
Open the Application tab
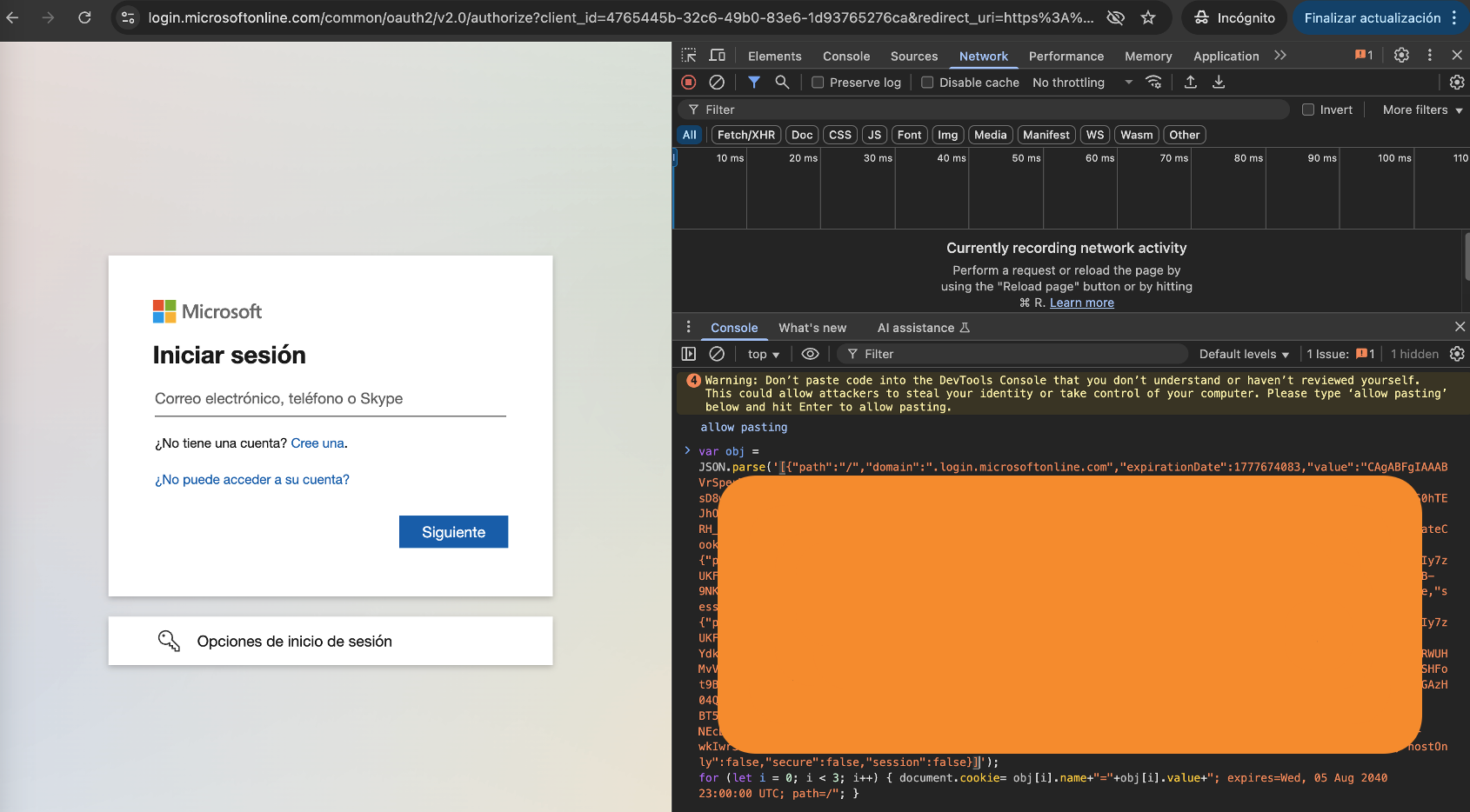coord(1226,56)
